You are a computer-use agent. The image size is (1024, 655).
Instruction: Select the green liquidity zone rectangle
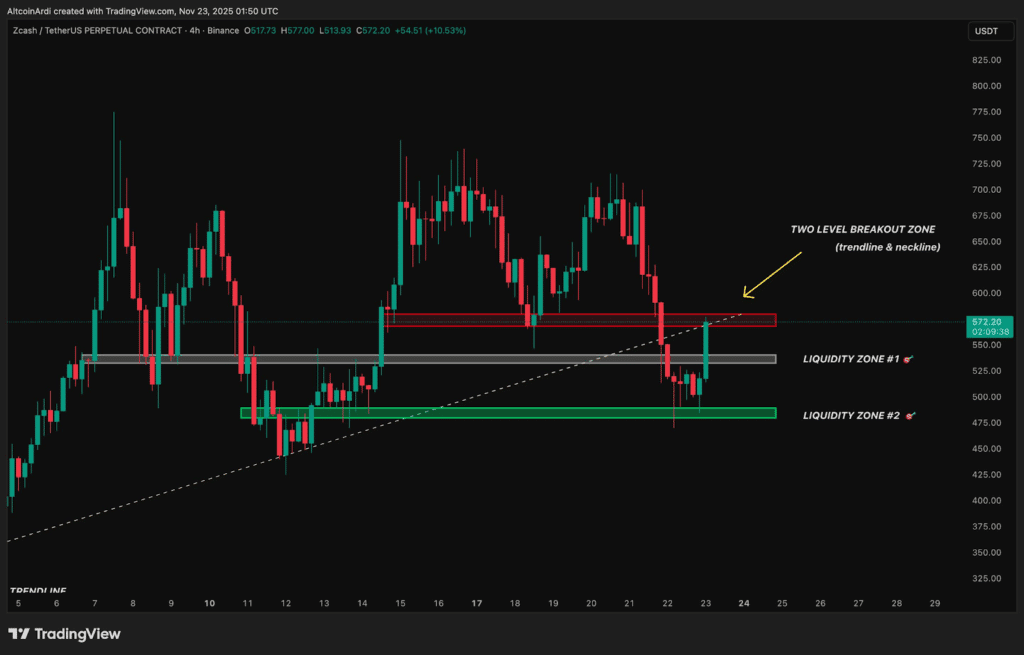pos(508,412)
